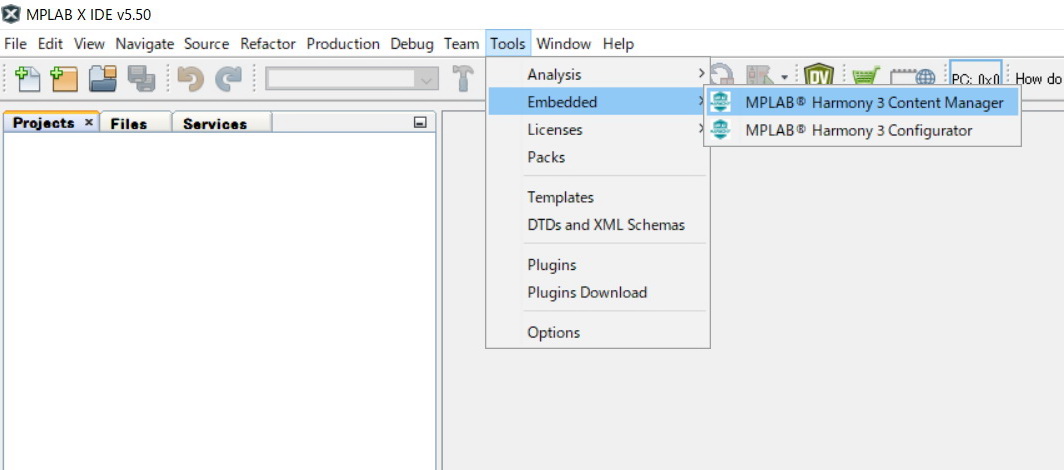Click the Build Project hammer icon
1064x470 pixels.
(463, 79)
